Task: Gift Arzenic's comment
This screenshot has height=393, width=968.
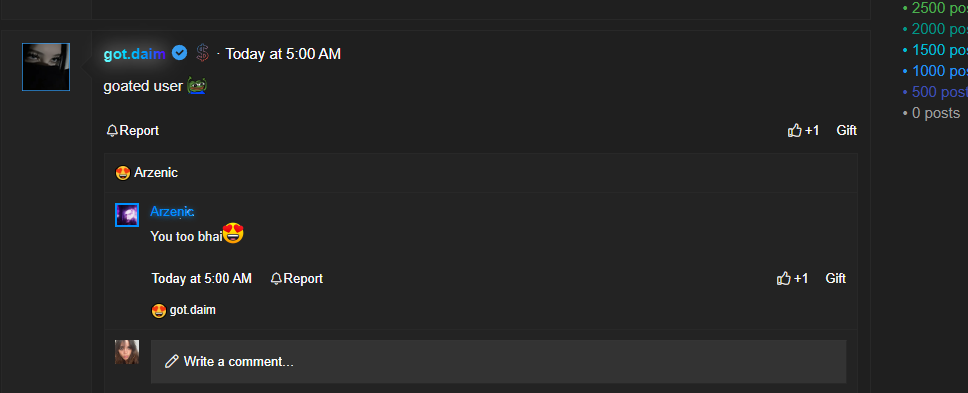Action: tap(835, 278)
